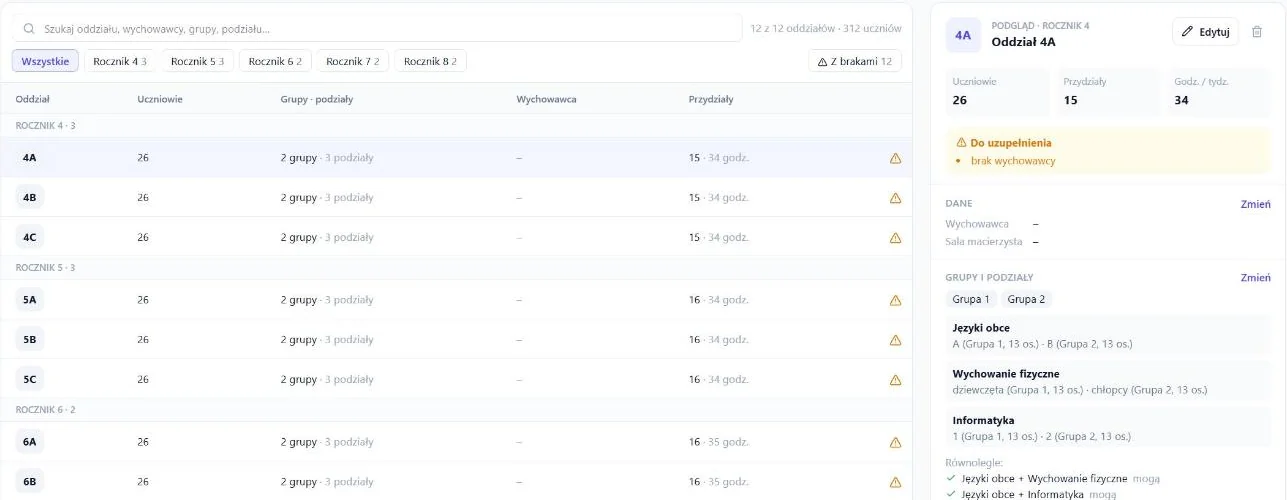Open the Wychowanie fizyczne division card
Screen dimensions: 1287x500
(x=1108, y=382)
